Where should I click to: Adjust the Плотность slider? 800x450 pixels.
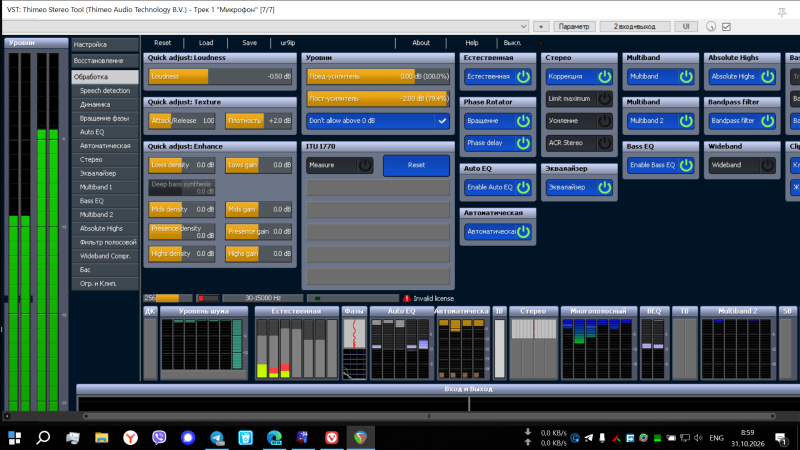(x=259, y=121)
